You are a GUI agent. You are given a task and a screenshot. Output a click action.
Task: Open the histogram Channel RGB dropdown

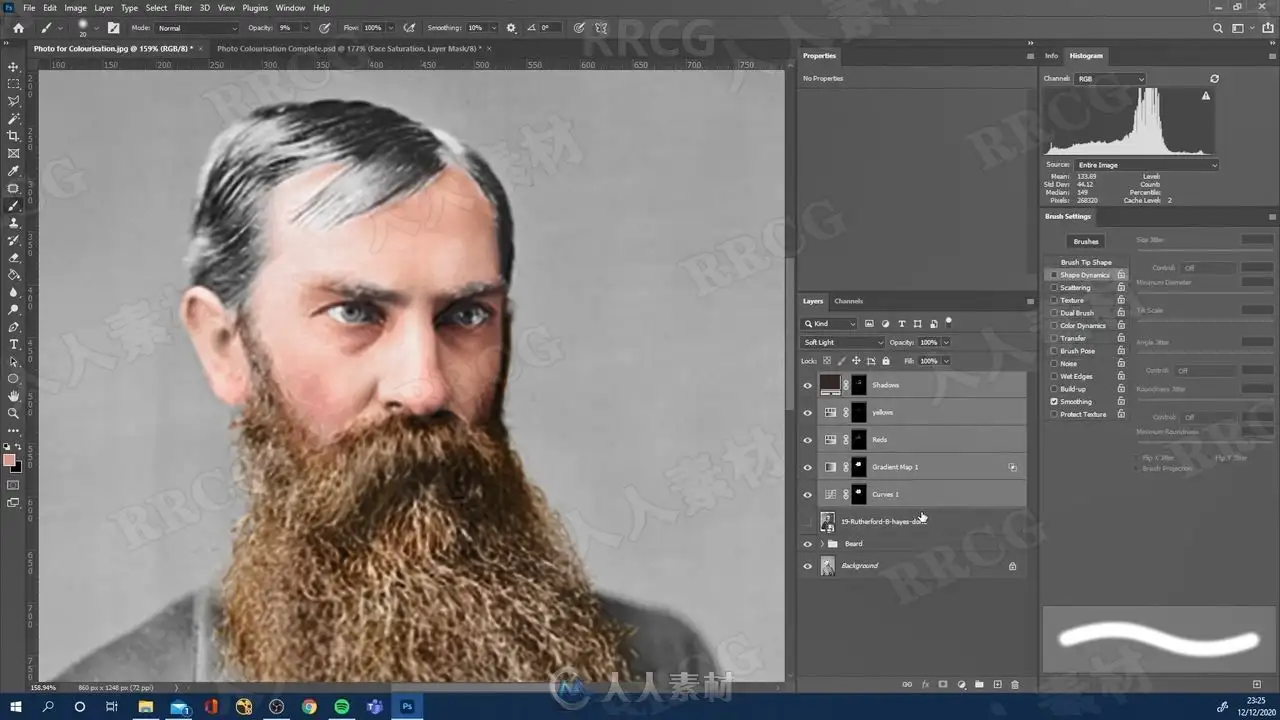(1110, 79)
